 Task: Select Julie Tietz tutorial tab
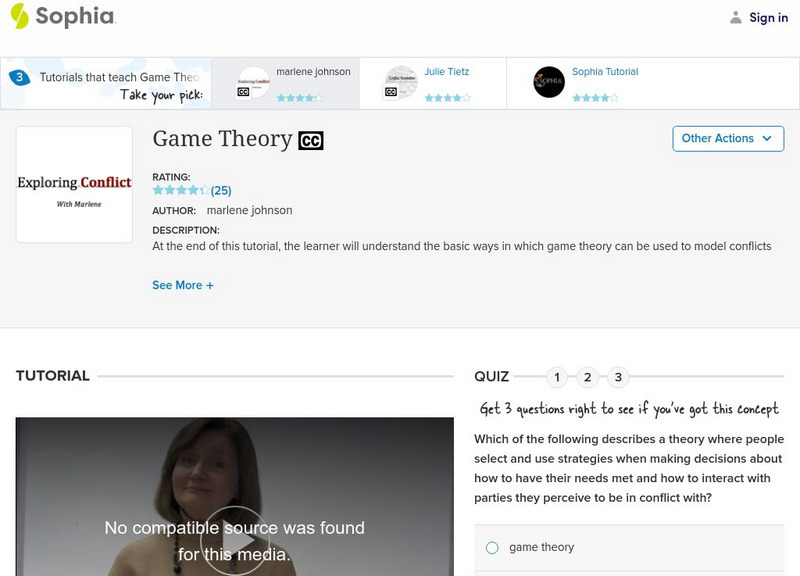coord(433,83)
